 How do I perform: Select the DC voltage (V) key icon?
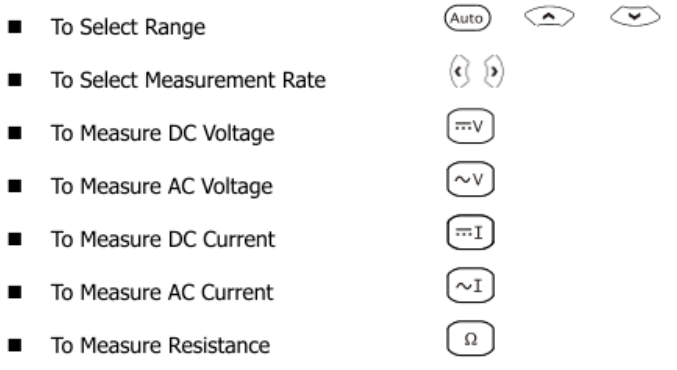coord(470,126)
